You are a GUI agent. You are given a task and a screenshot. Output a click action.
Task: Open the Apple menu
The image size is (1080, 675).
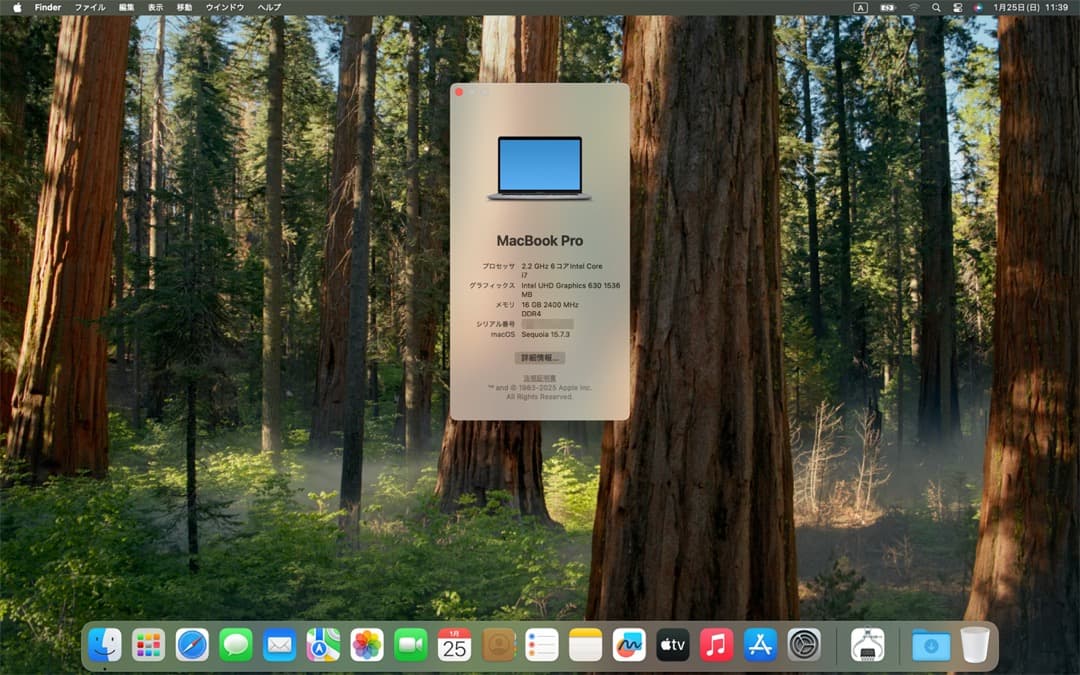[x=16, y=7]
